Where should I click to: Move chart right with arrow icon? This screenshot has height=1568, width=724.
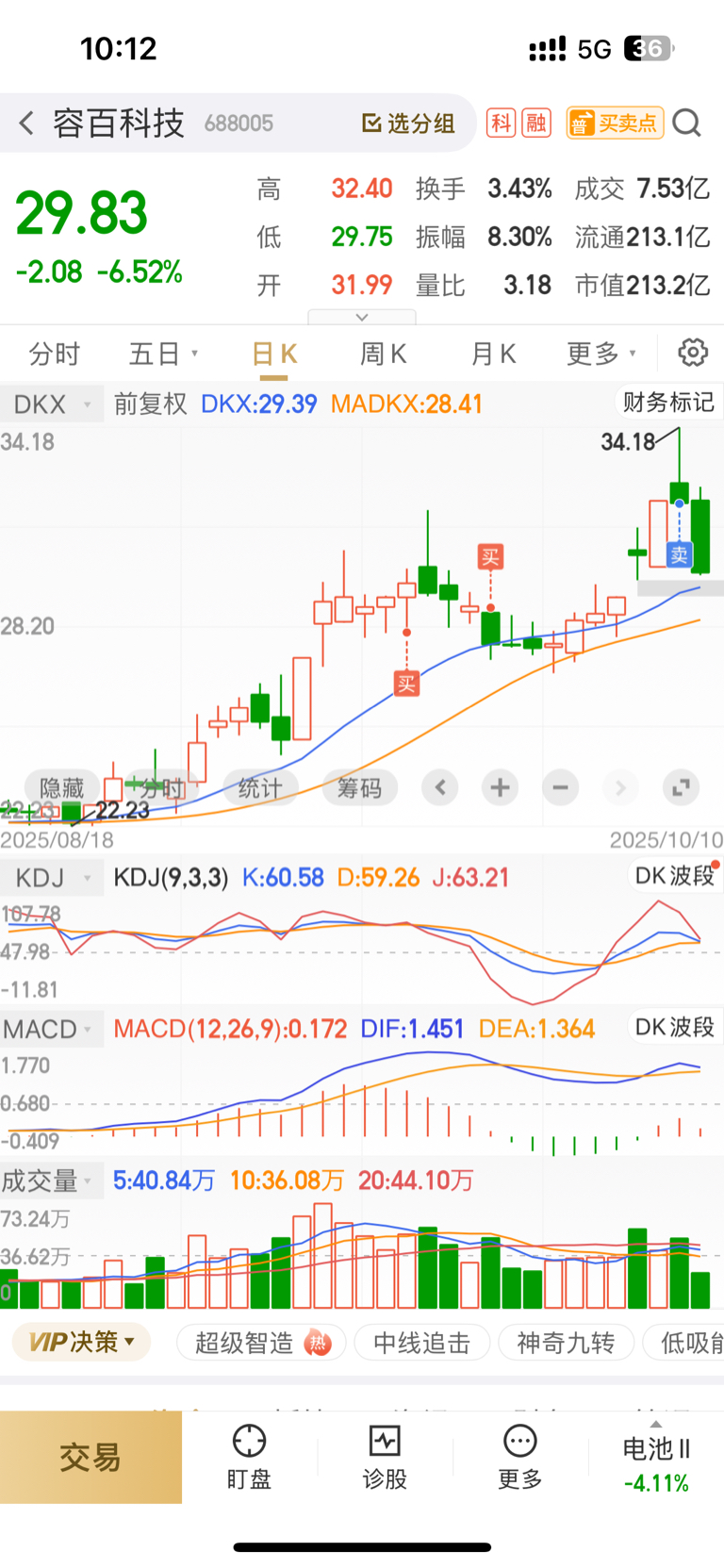(620, 787)
